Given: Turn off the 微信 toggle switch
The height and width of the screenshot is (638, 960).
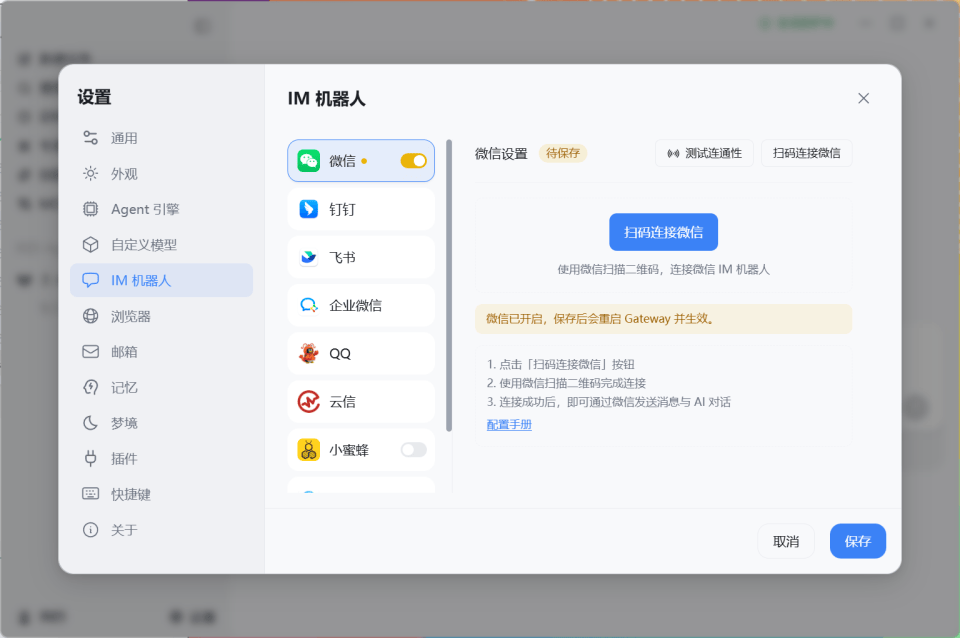Looking at the screenshot, I should (x=413, y=161).
